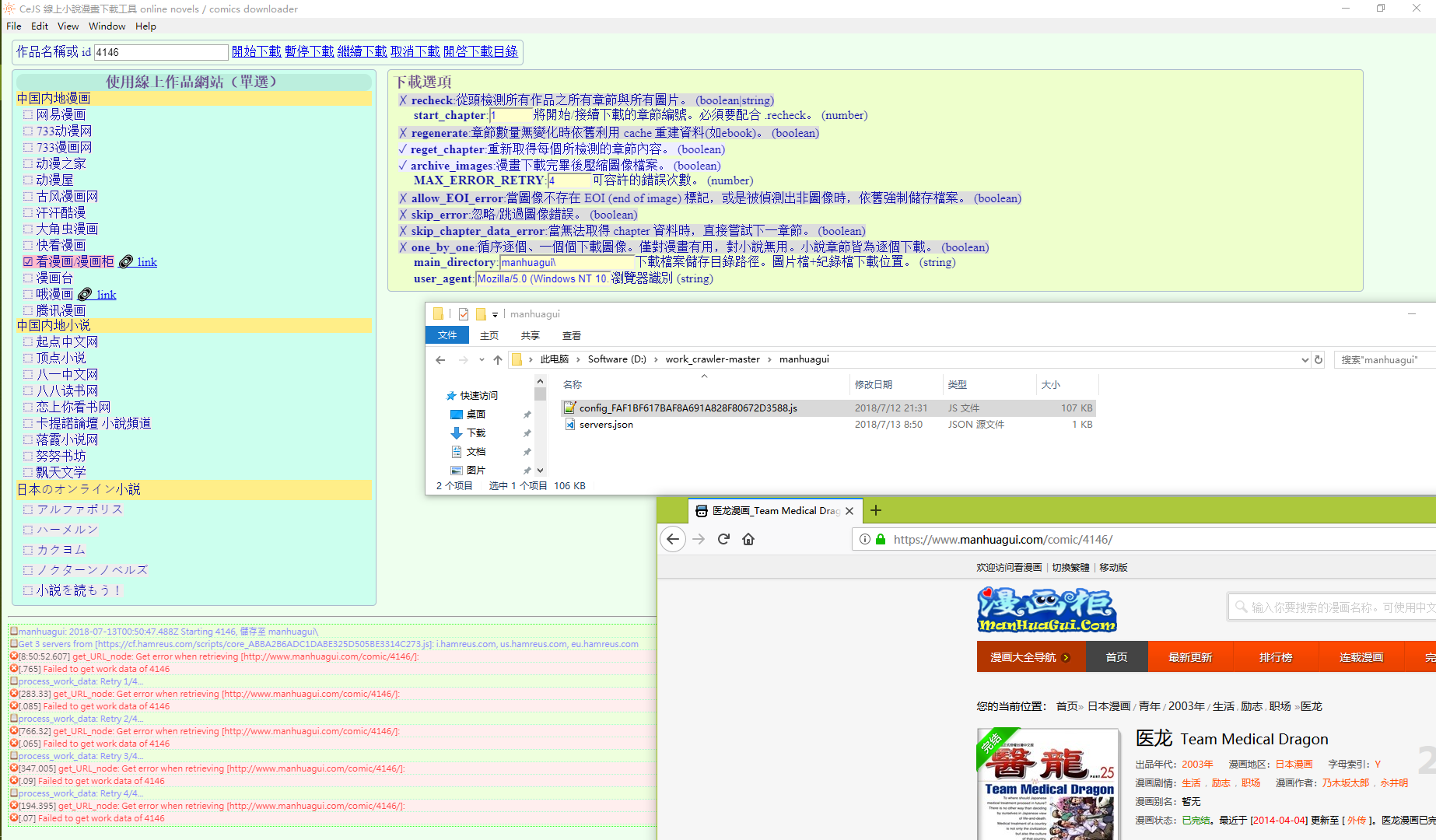1436x840 pixels.
Task: Reload the page in Firefox
Action: [x=723, y=538]
